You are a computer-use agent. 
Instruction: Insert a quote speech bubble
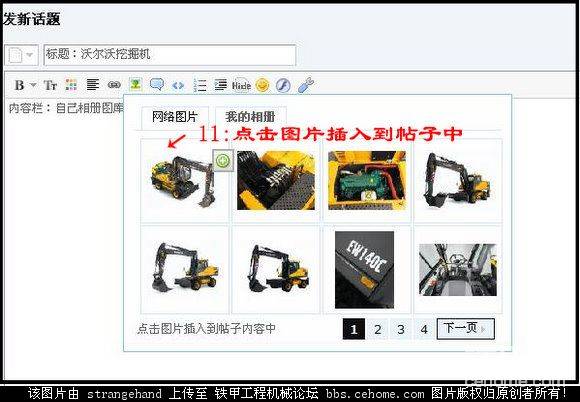(157, 84)
